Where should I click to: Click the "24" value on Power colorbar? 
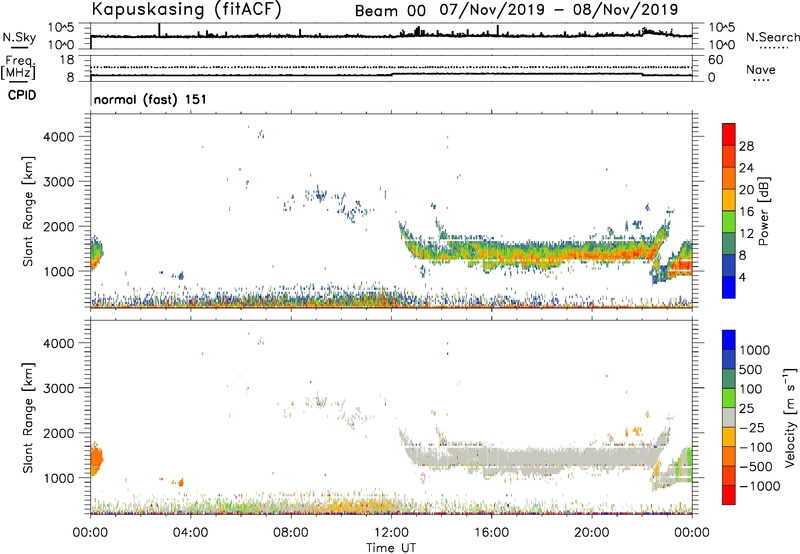(x=746, y=168)
